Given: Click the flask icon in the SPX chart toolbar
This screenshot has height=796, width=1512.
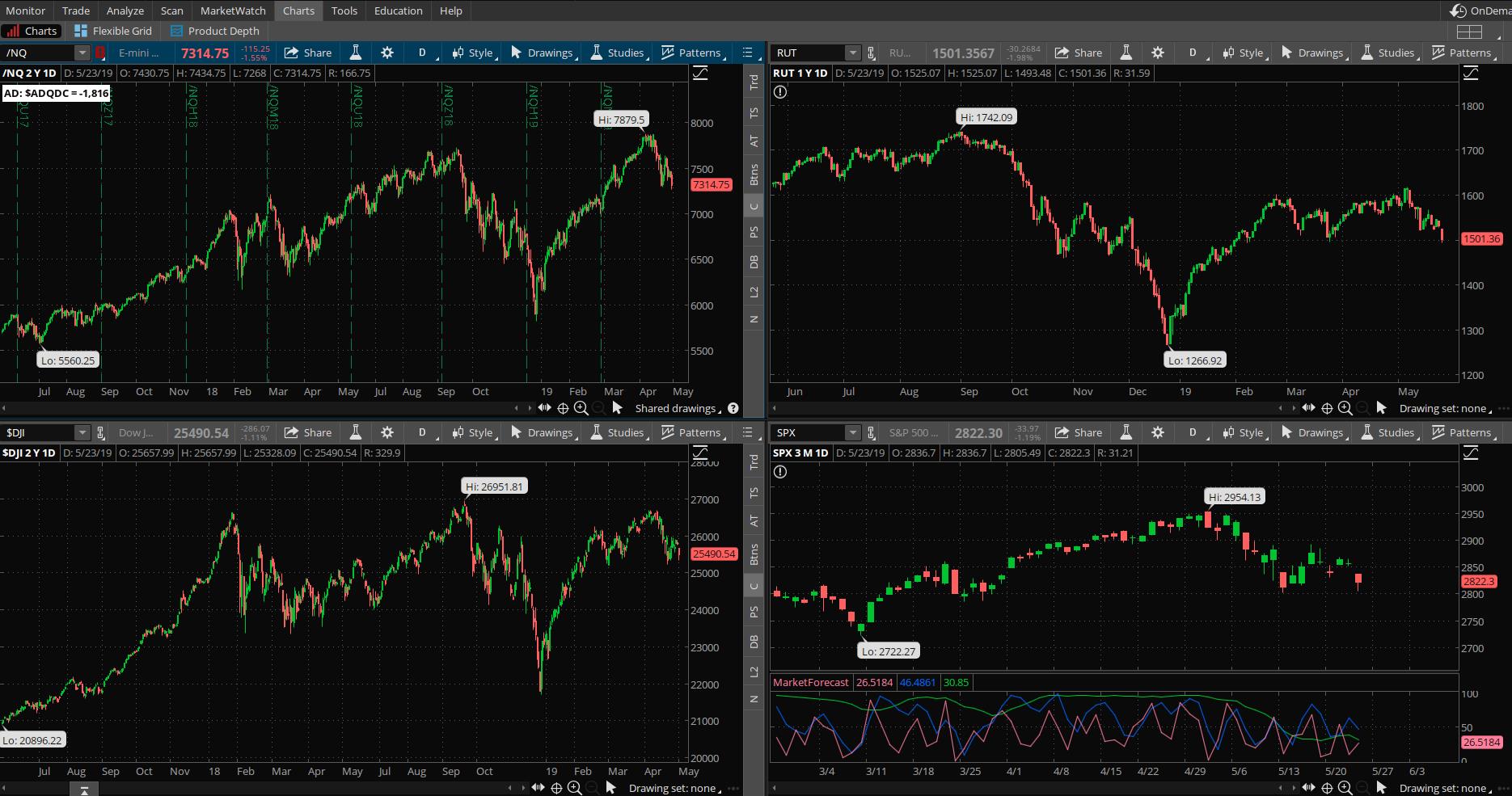Looking at the screenshot, I should click(1126, 432).
